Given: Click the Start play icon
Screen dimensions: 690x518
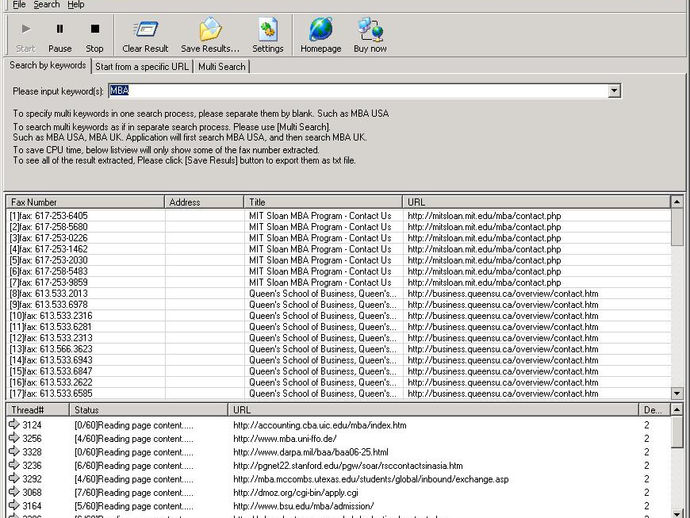Looking at the screenshot, I should coord(26,29).
